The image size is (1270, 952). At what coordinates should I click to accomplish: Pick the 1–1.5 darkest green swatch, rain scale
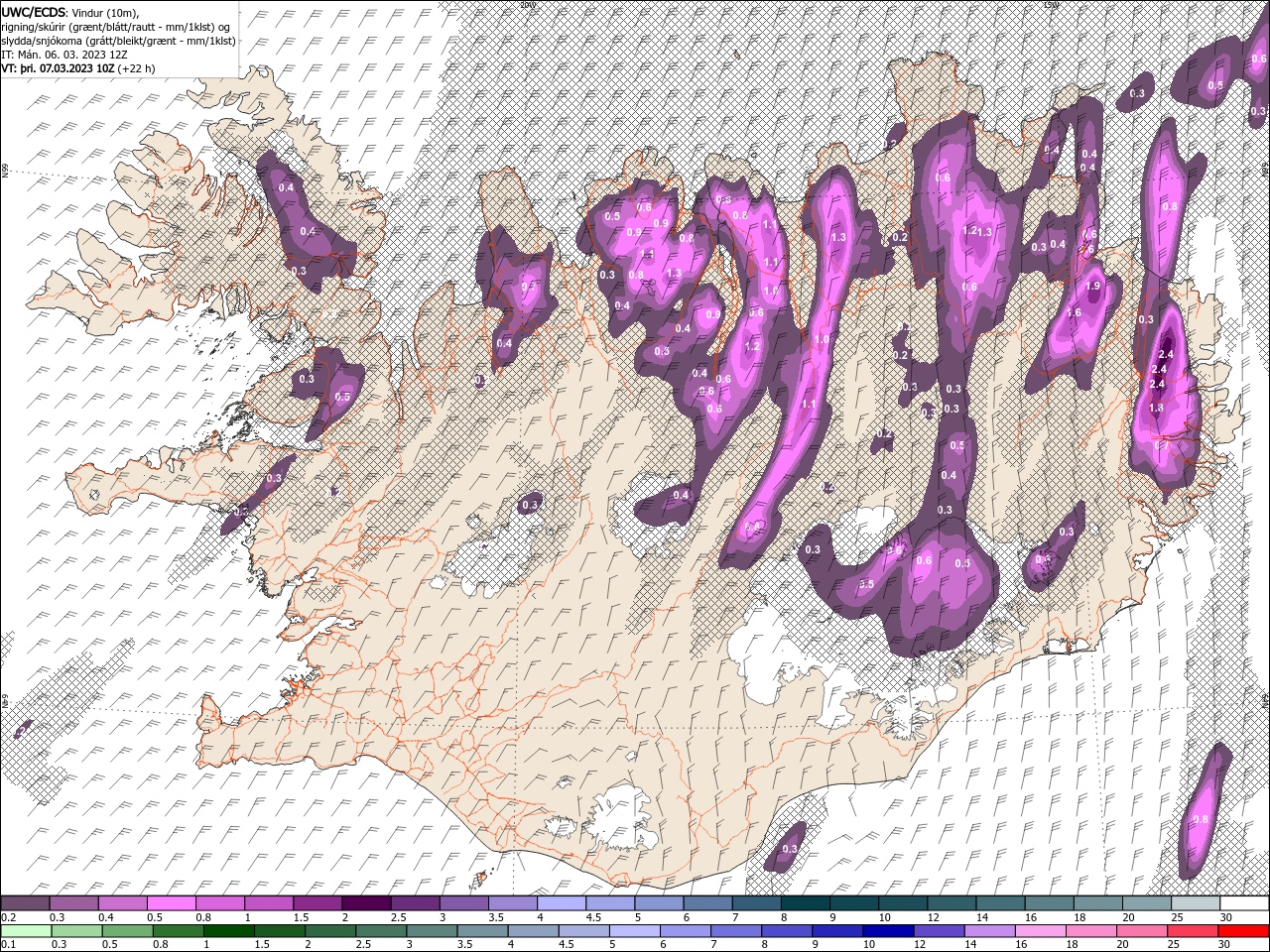click(x=228, y=931)
